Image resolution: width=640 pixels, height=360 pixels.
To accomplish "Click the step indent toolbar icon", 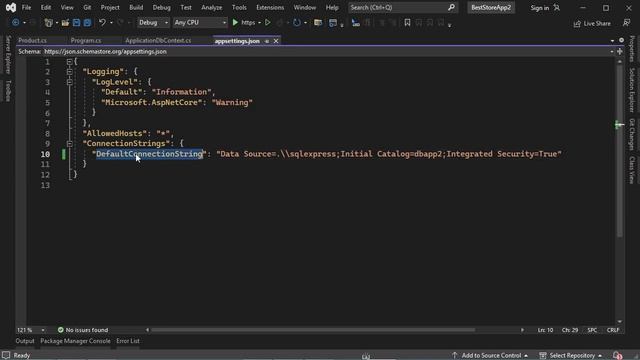I will click(x=356, y=23).
